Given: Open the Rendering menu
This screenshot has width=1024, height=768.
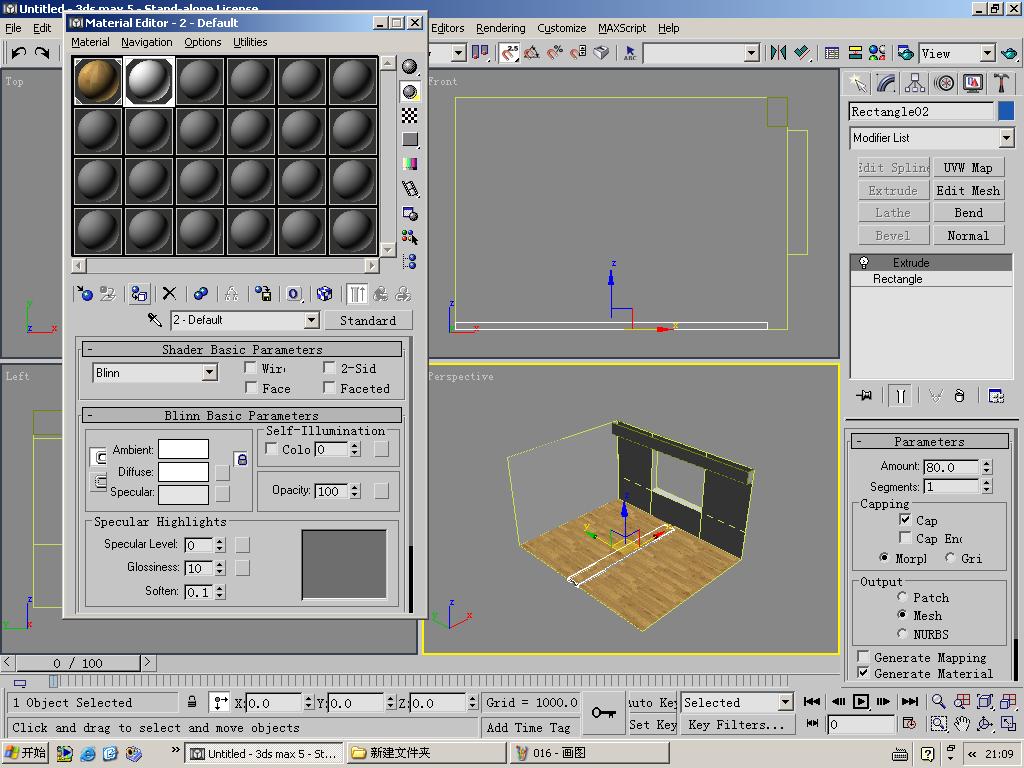Looking at the screenshot, I should [500, 28].
